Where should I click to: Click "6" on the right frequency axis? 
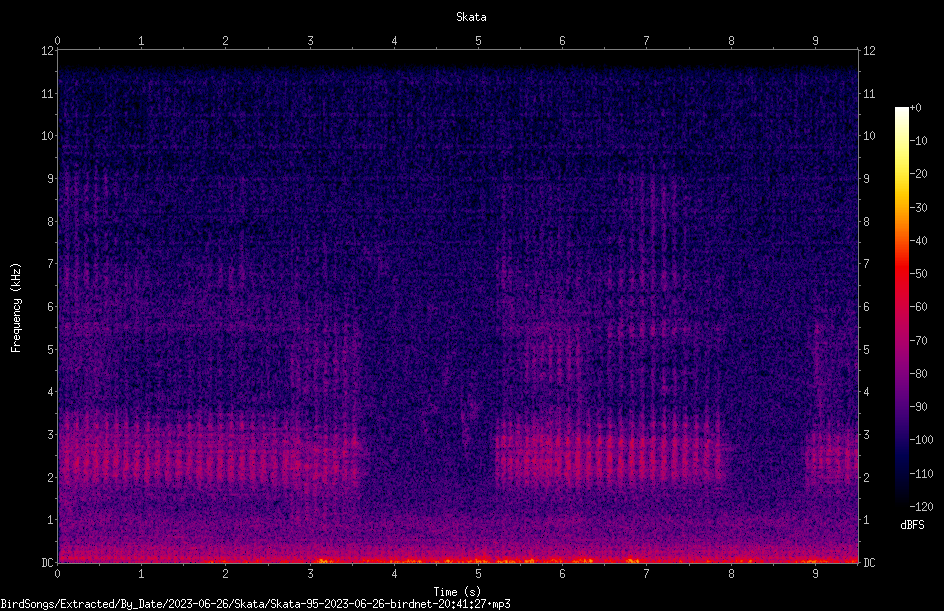pos(866,306)
